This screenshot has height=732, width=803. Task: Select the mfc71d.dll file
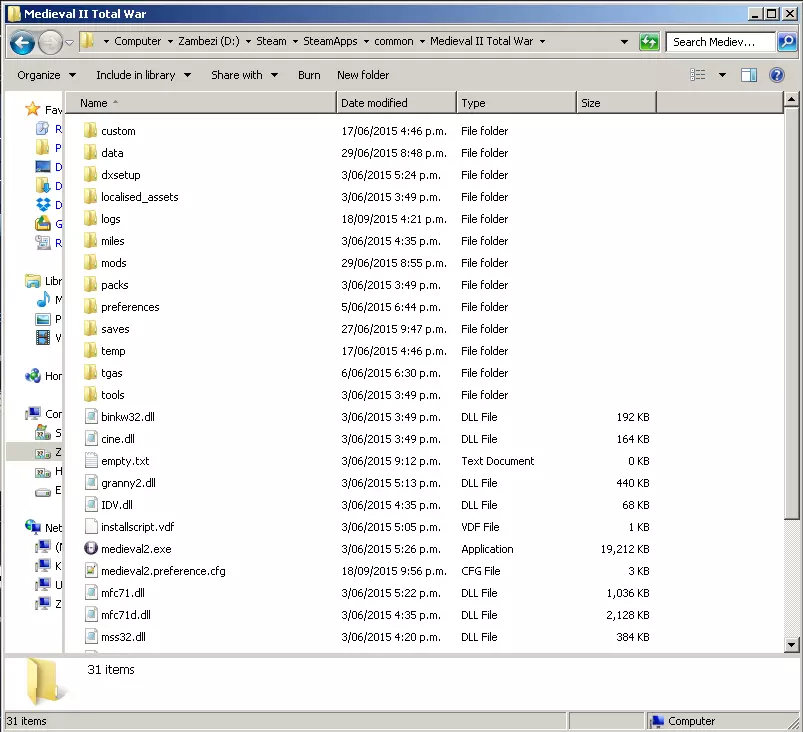point(125,615)
